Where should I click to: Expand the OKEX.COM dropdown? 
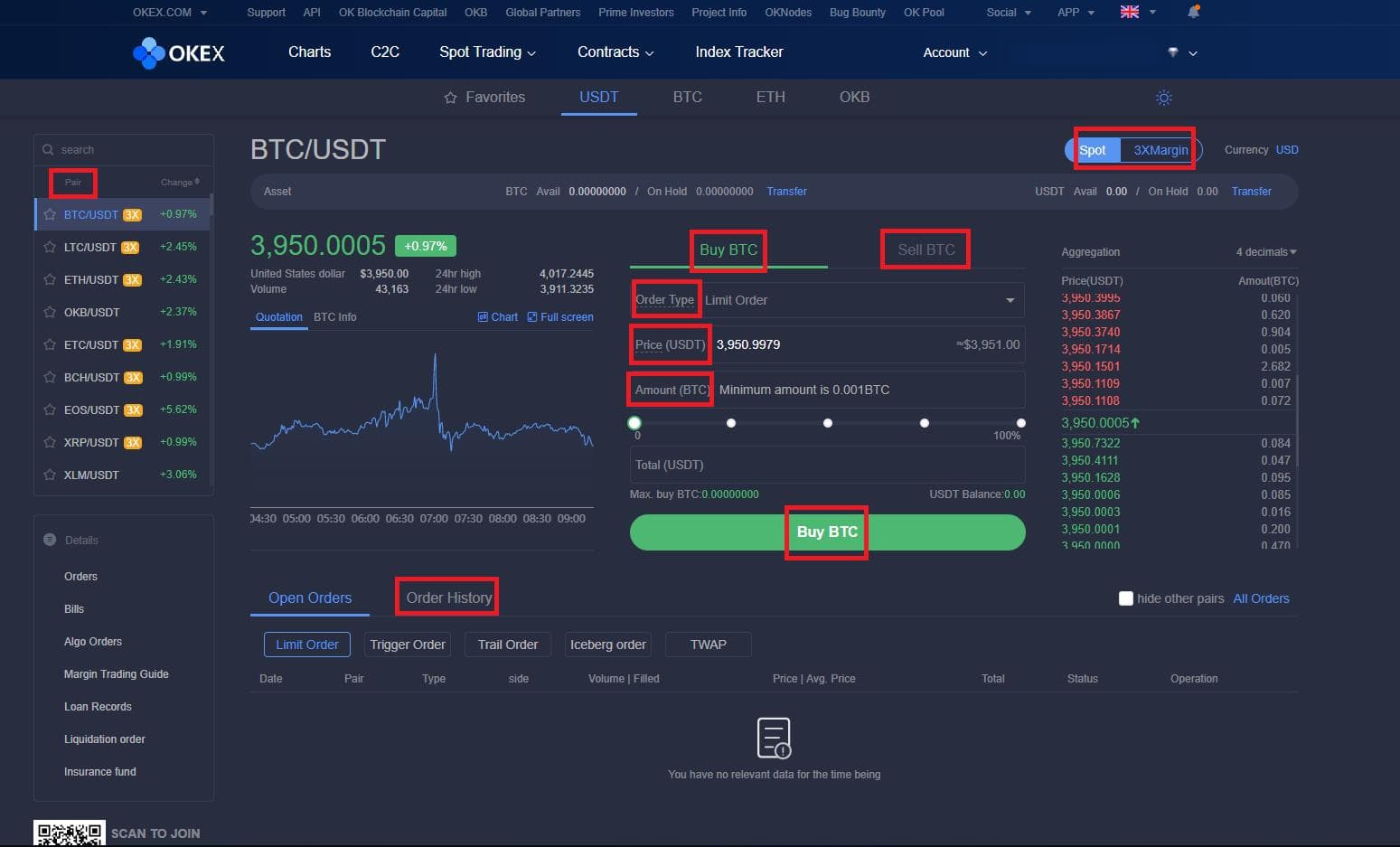coord(170,13)
